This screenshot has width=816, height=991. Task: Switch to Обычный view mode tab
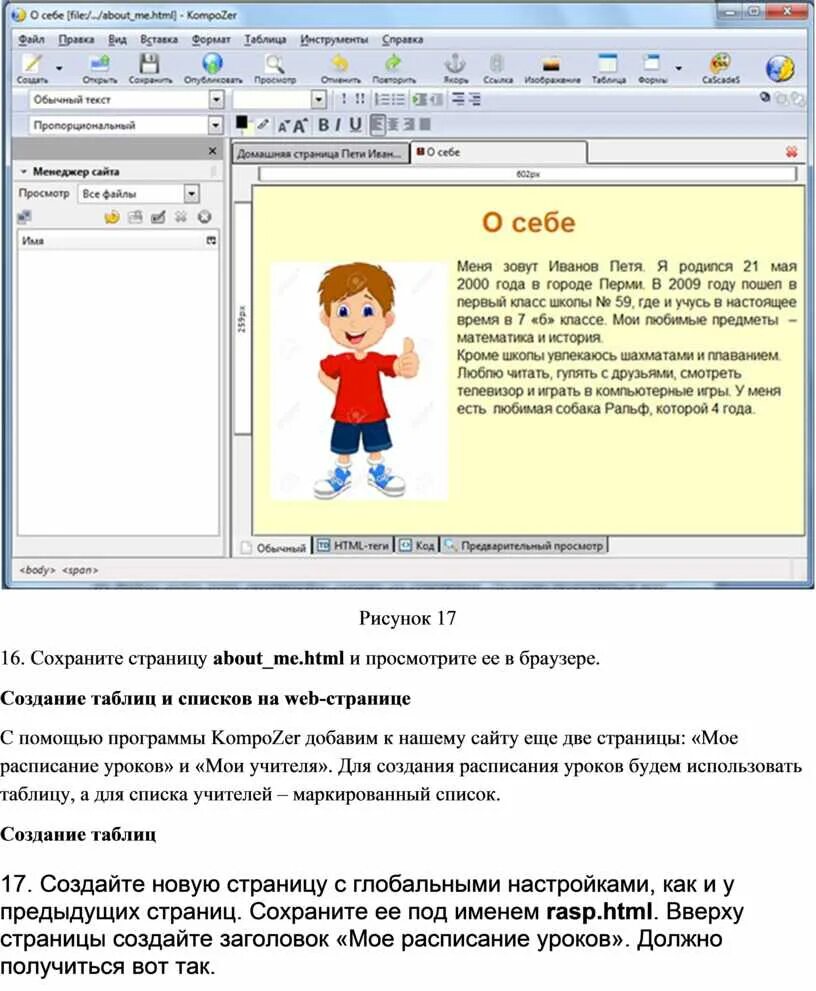click(274, 547)
